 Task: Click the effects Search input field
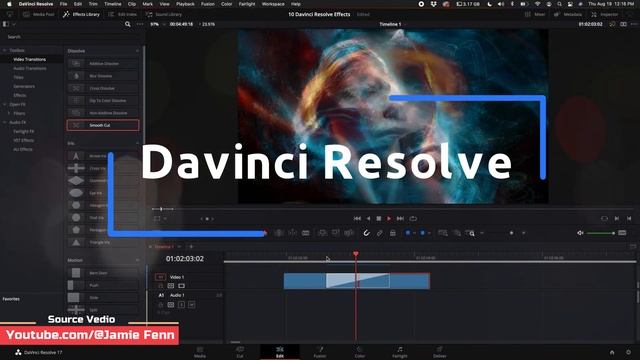click(73, 37)
